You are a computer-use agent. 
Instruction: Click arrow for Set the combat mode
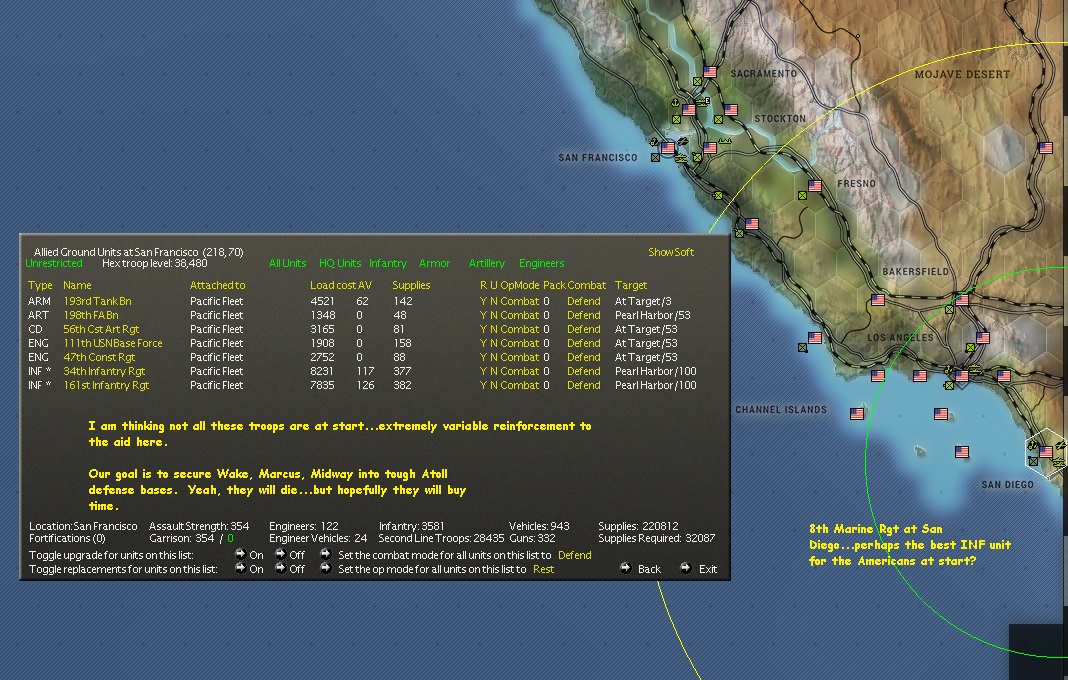[326, 554]
